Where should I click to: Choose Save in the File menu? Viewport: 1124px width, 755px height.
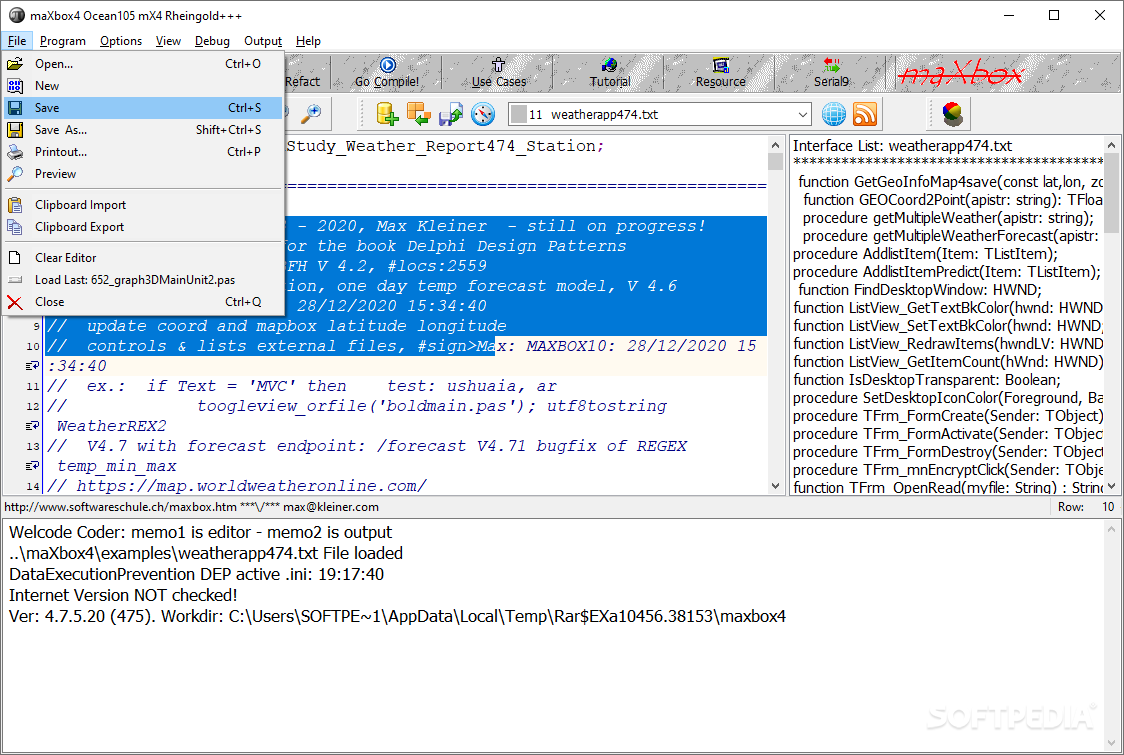[x=143, y=108]
